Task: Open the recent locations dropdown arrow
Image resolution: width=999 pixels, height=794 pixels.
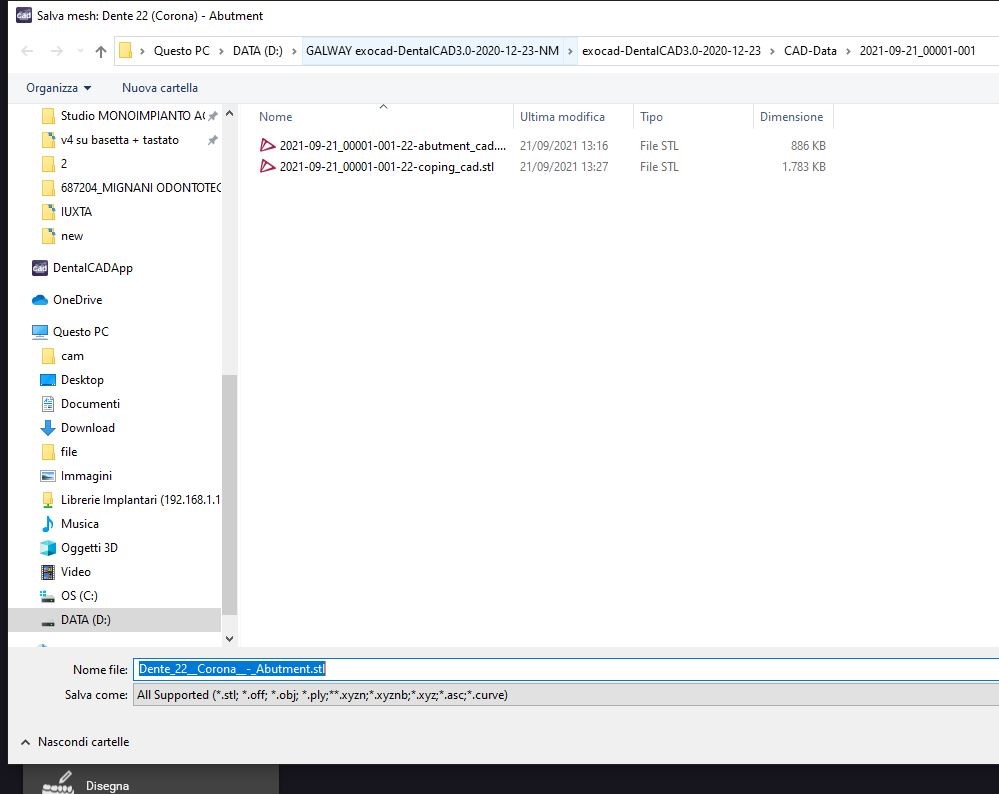Action: pos(80,51)
